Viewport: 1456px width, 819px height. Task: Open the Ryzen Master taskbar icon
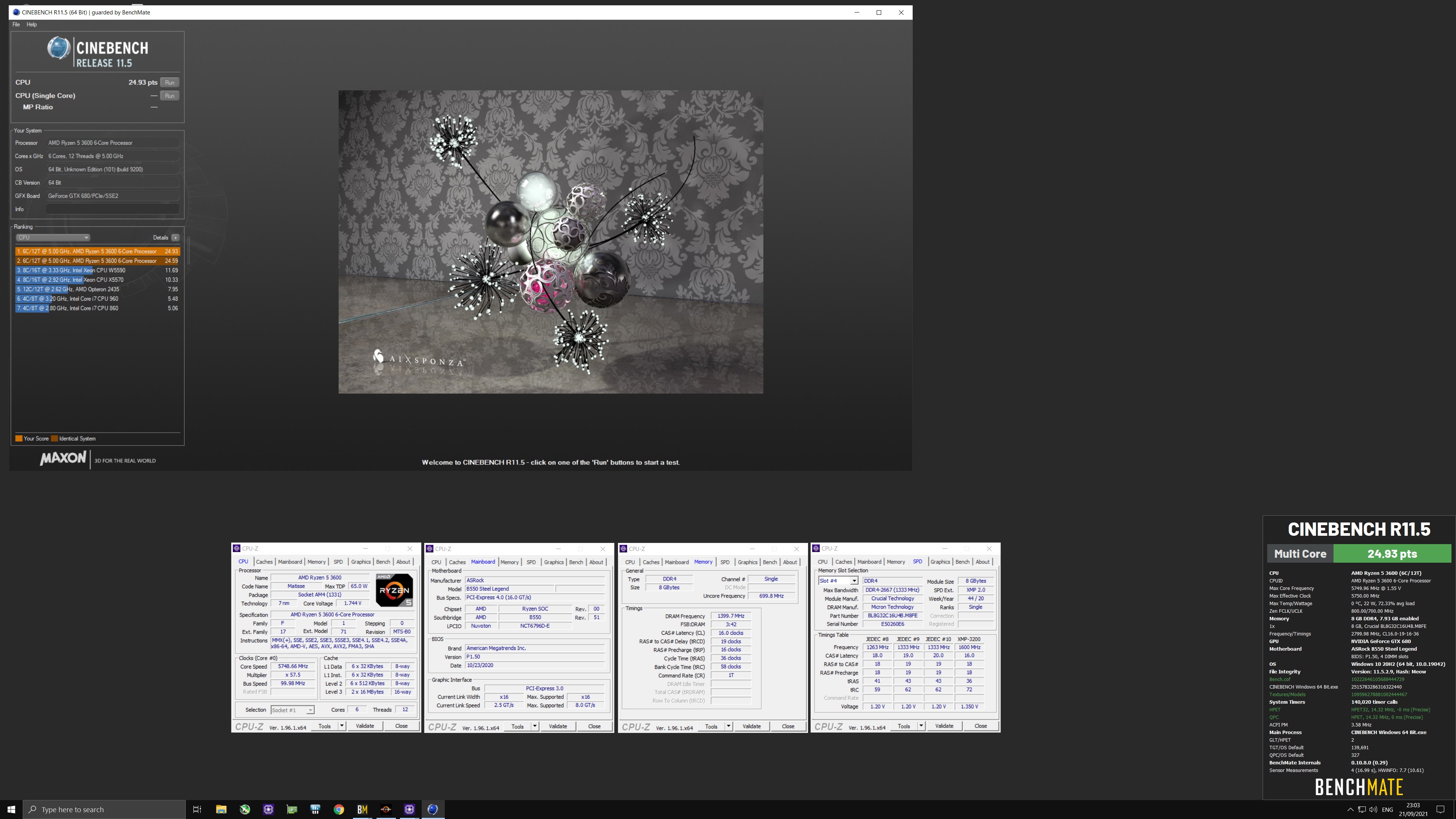click(386, 810)
